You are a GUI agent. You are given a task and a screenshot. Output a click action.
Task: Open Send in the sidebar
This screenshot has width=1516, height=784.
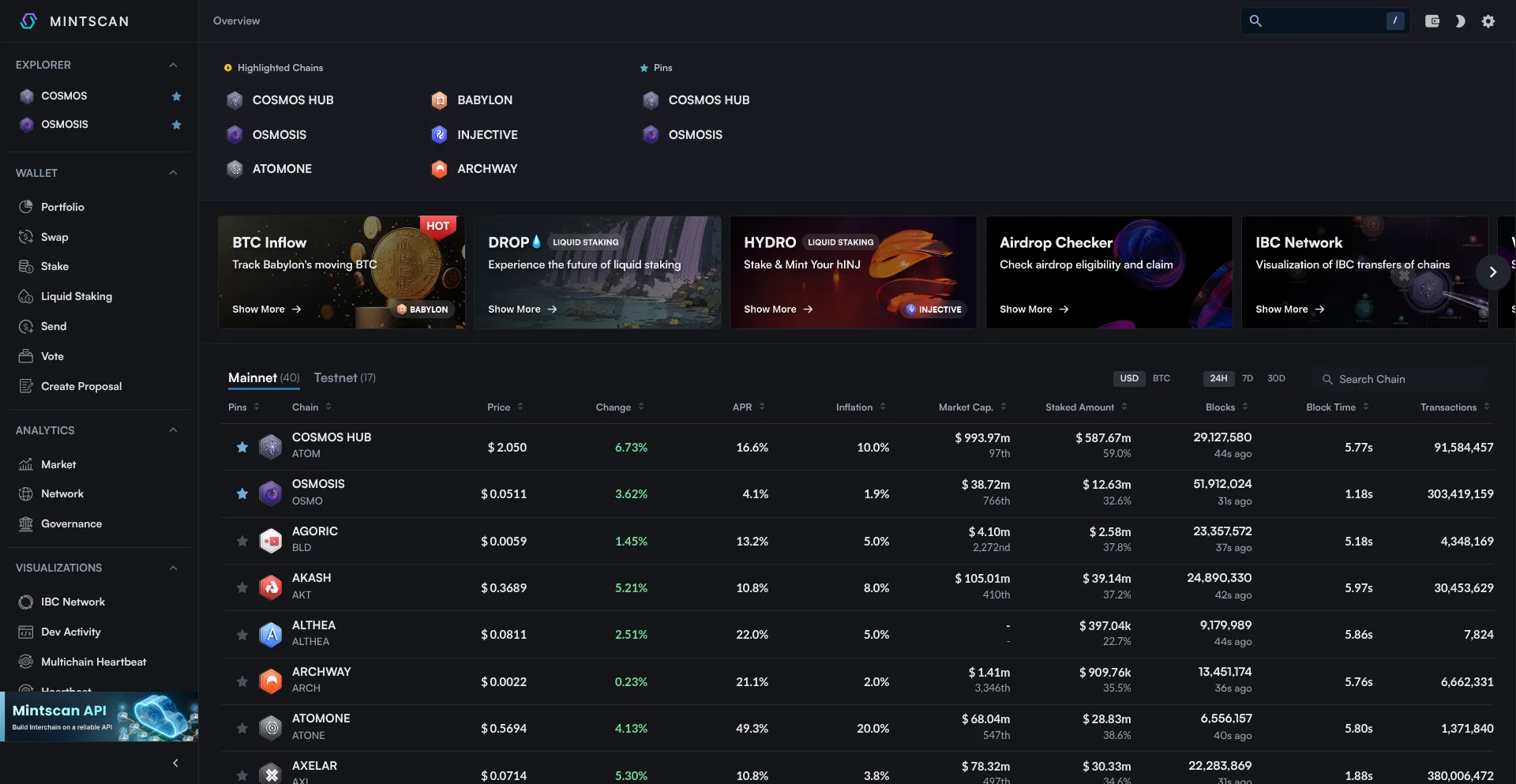click(x=54, y=326)
